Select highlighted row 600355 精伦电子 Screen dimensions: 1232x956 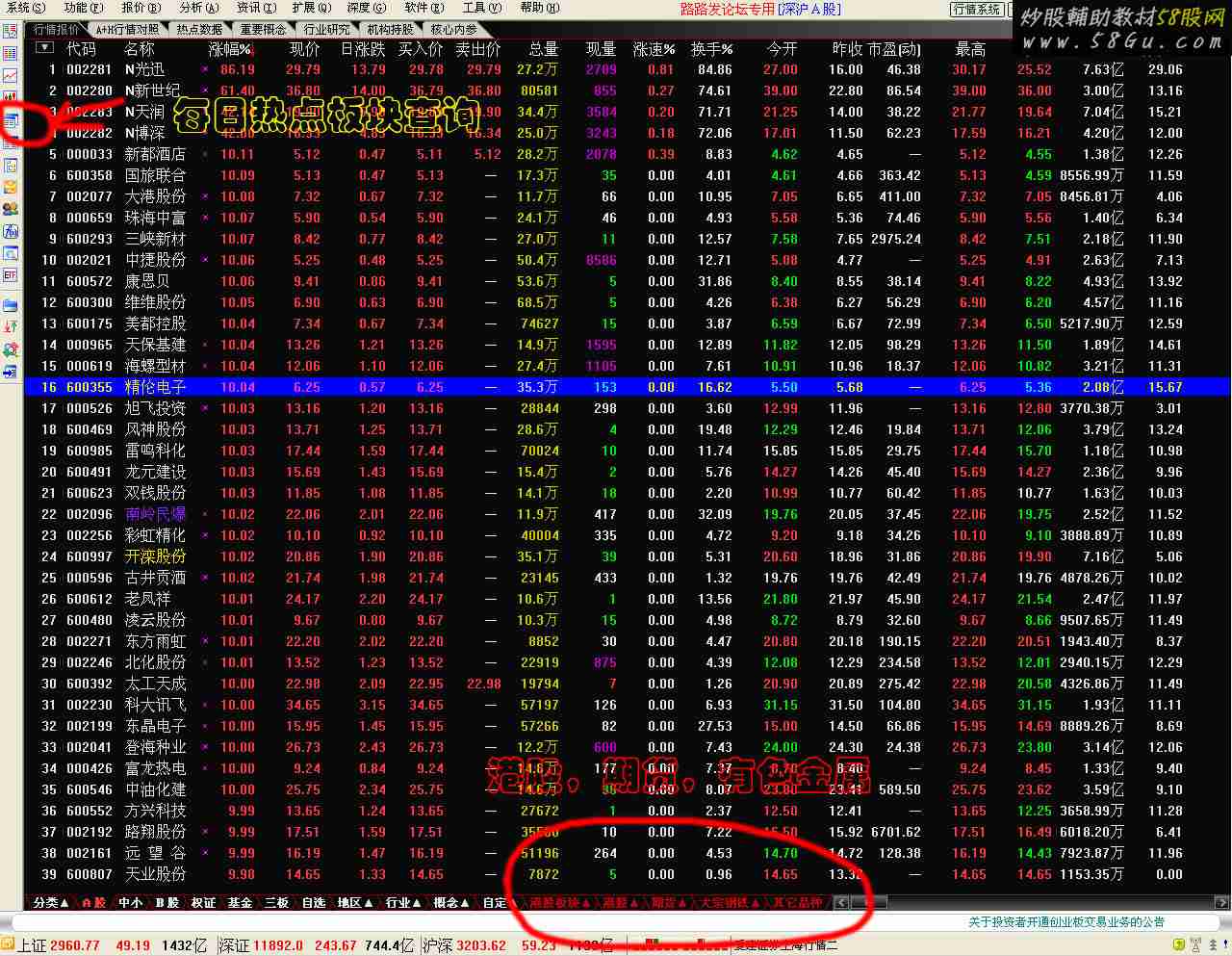tap(628, 387)
